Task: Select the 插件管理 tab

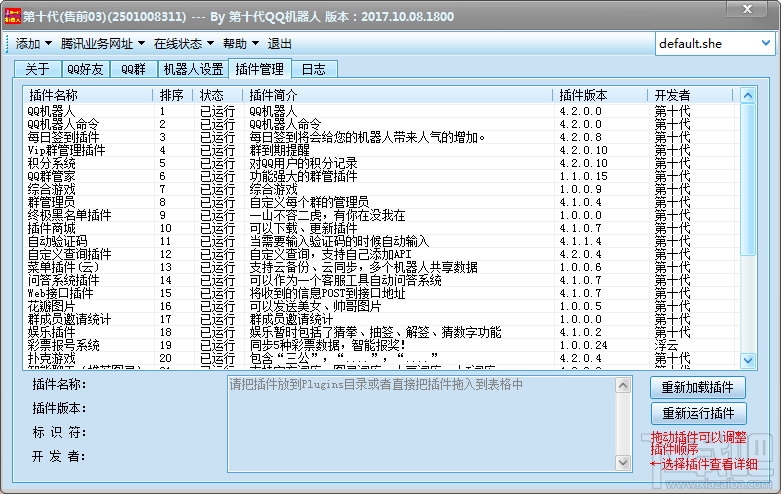Action: coord(260,69)
